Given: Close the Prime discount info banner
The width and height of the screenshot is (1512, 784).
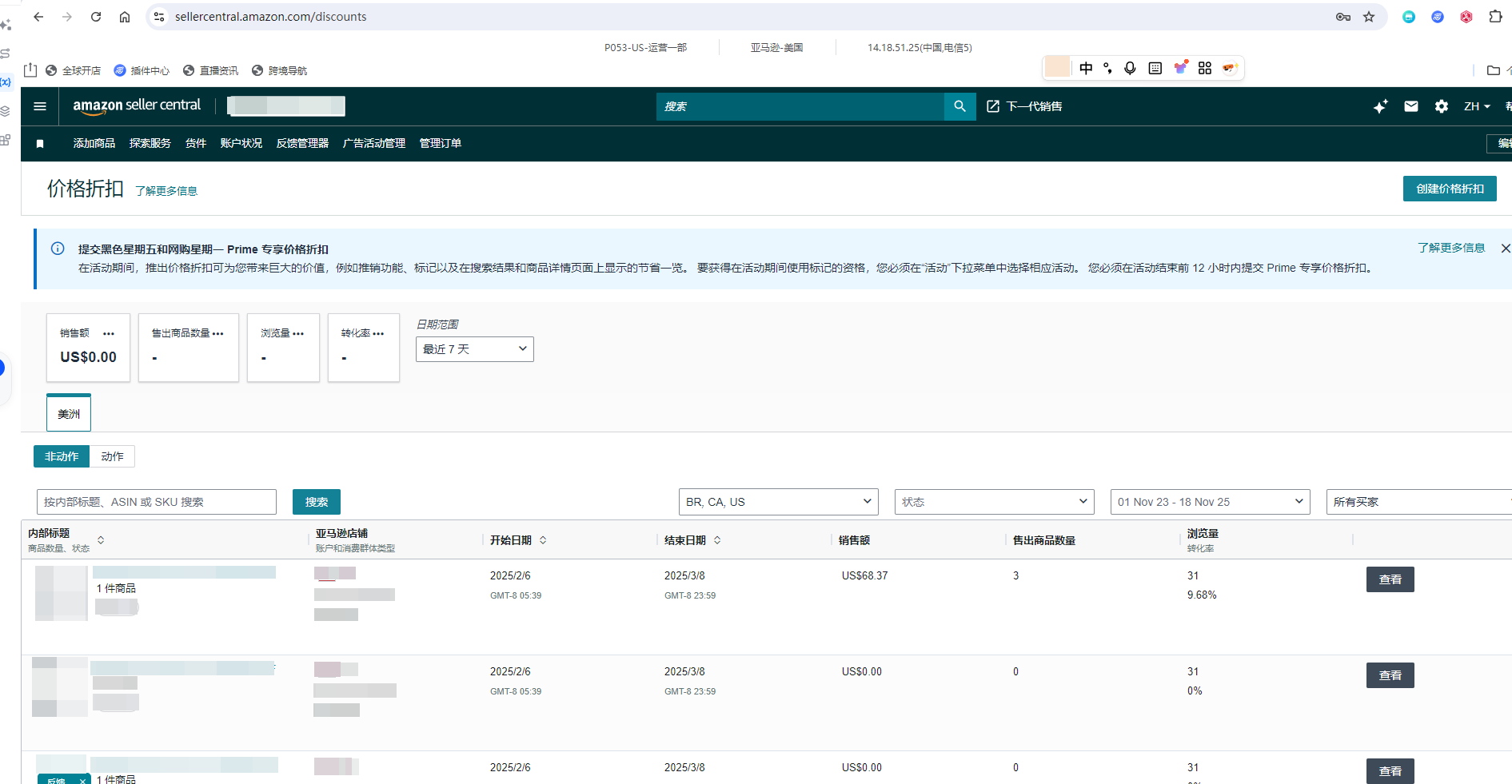Looking at the screenshot, I should (x=1505, y=249).
